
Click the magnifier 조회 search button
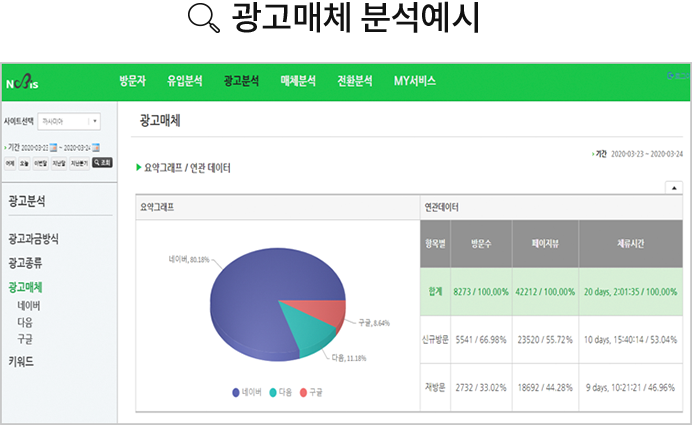[x=102, y=163]
